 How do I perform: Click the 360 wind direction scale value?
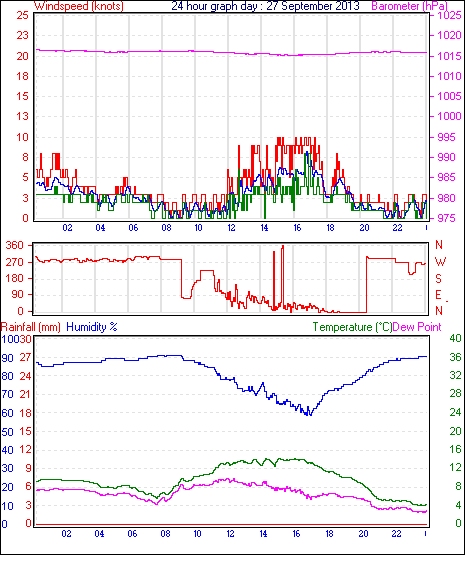pyautogui.click(x=15, y=245)
